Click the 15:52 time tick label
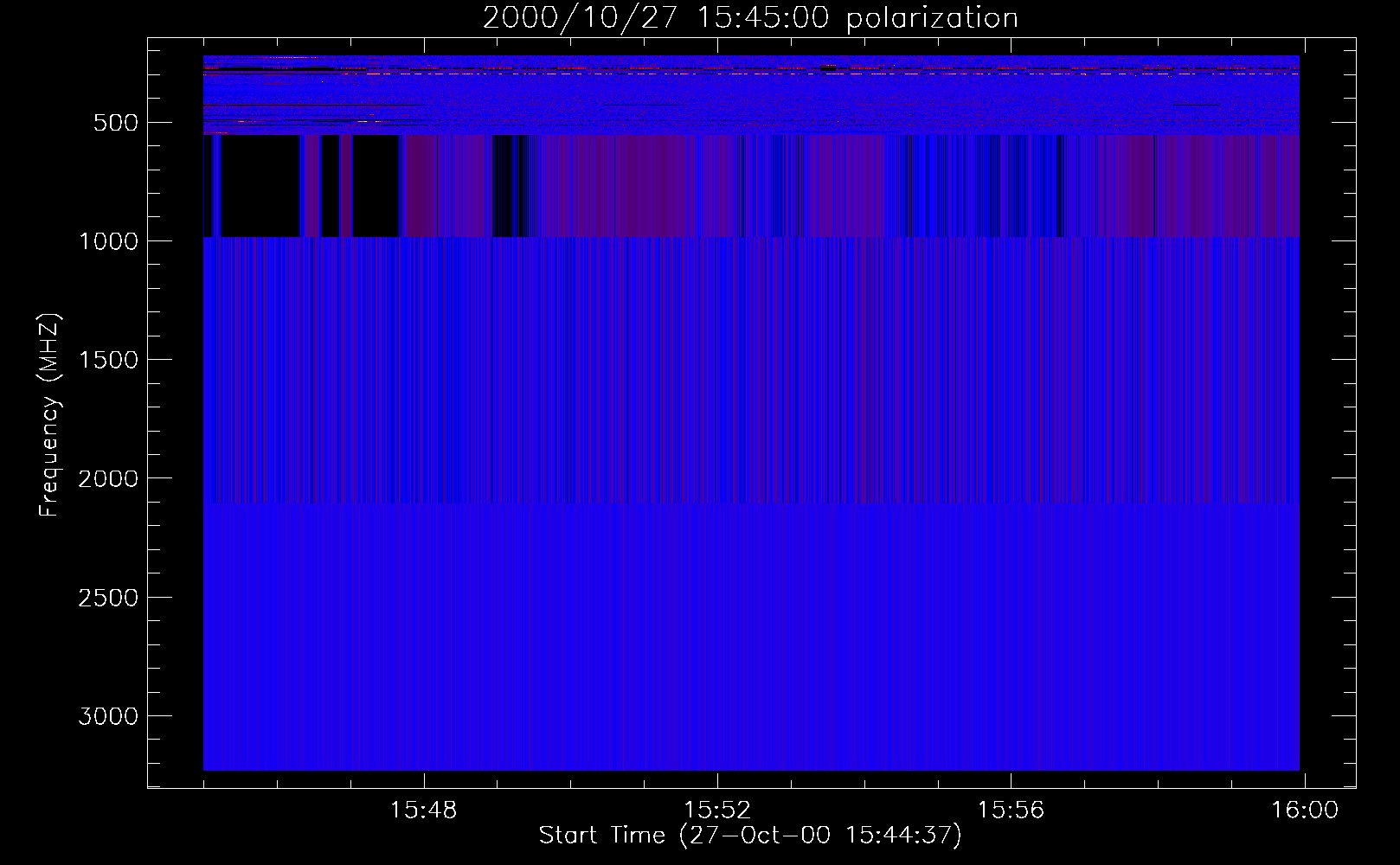Image resolution: width=1400 pixels, height=865 pixels. [717, 811]
